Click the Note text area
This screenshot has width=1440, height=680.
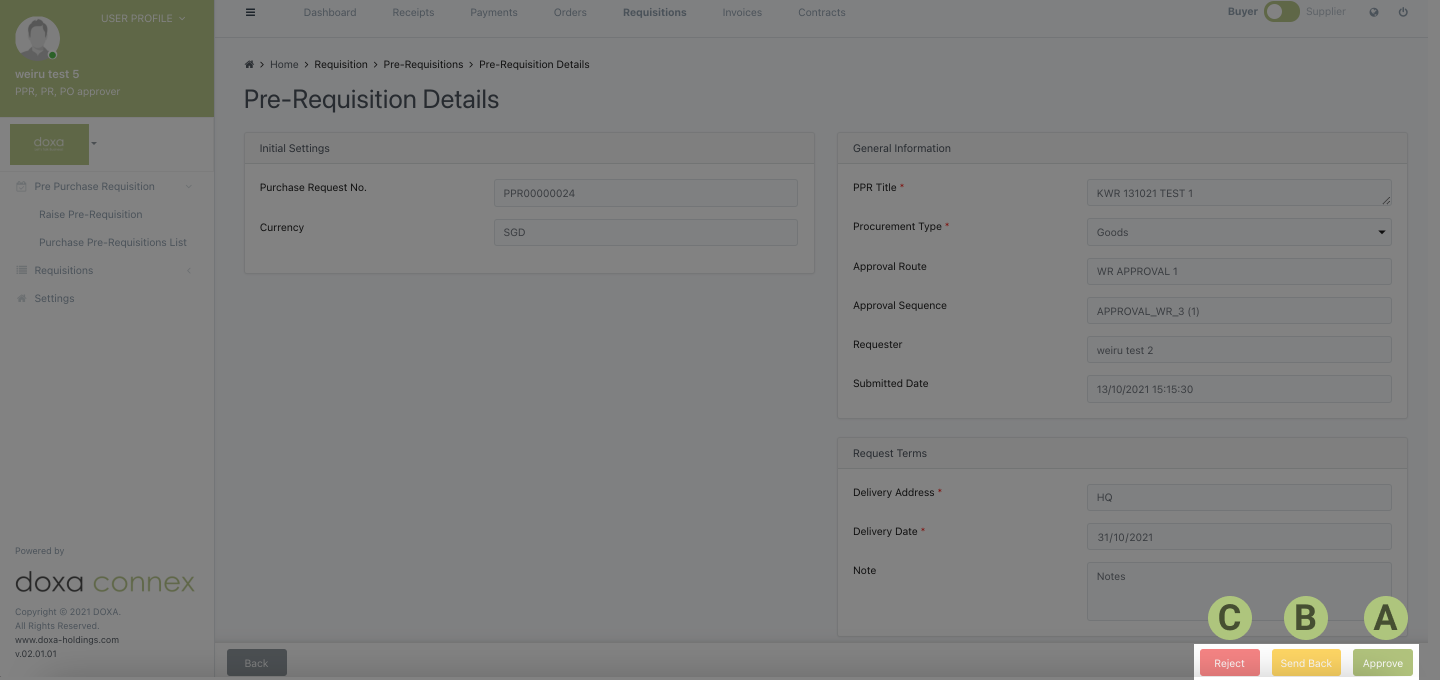[1239, 591]
